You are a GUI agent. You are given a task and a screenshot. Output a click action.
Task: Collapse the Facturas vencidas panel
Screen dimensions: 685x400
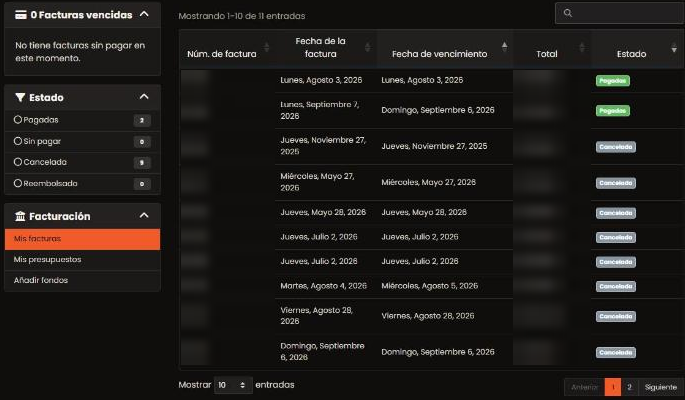coord(144,14)
